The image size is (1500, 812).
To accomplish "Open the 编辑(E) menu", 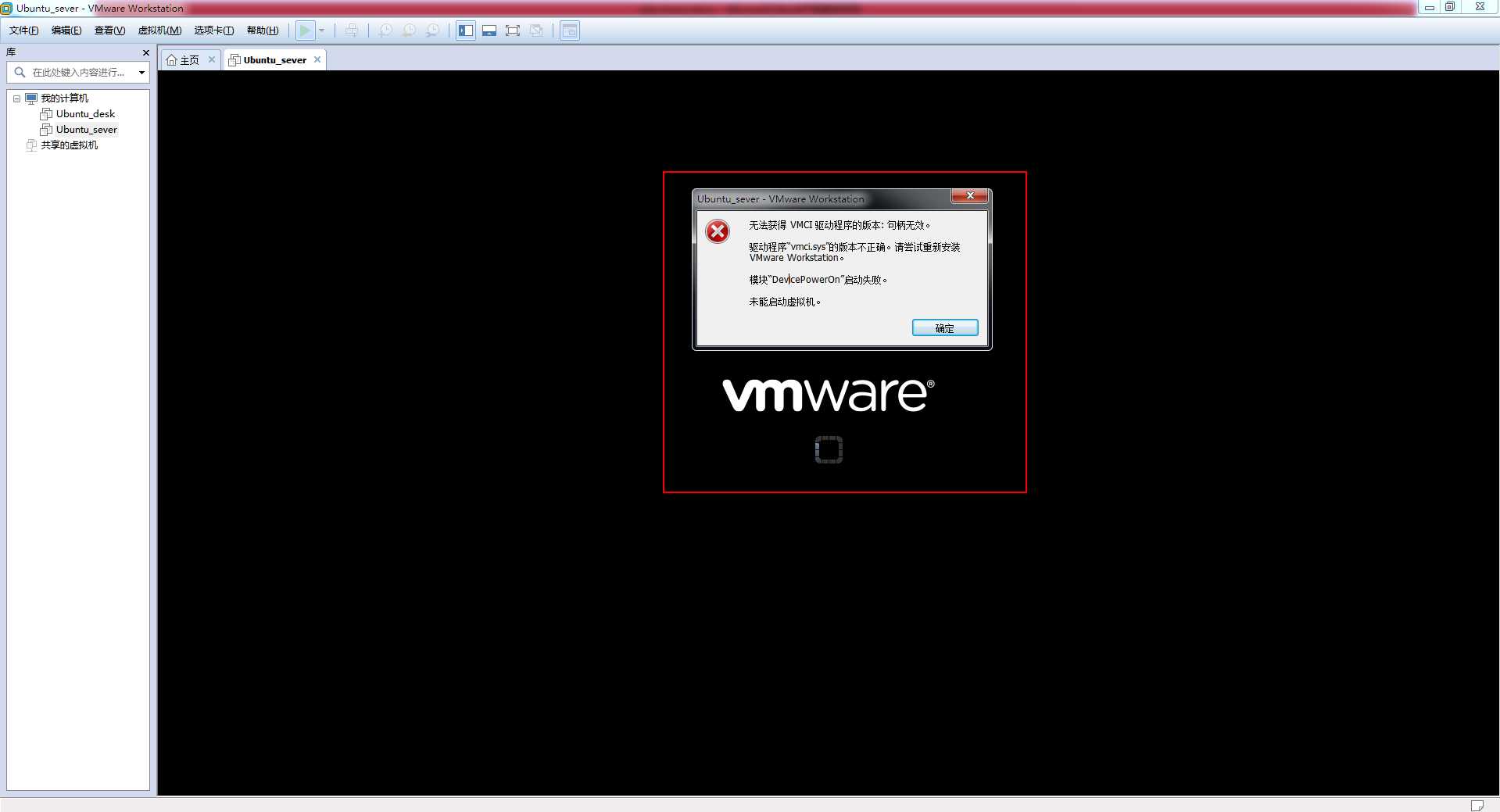I will point(66,30).
